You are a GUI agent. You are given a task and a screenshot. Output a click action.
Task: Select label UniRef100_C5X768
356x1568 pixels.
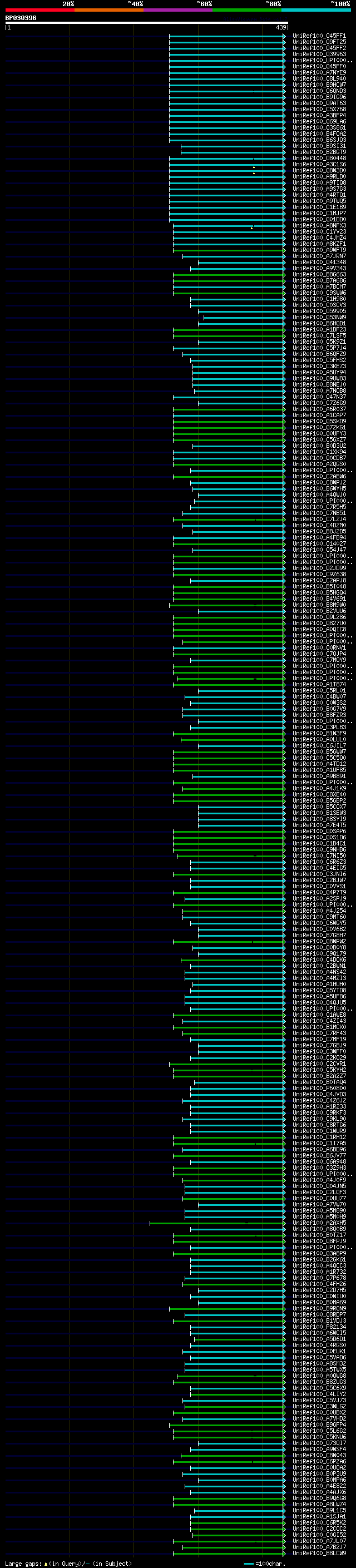pyautogui.click(x=319, y=110)
